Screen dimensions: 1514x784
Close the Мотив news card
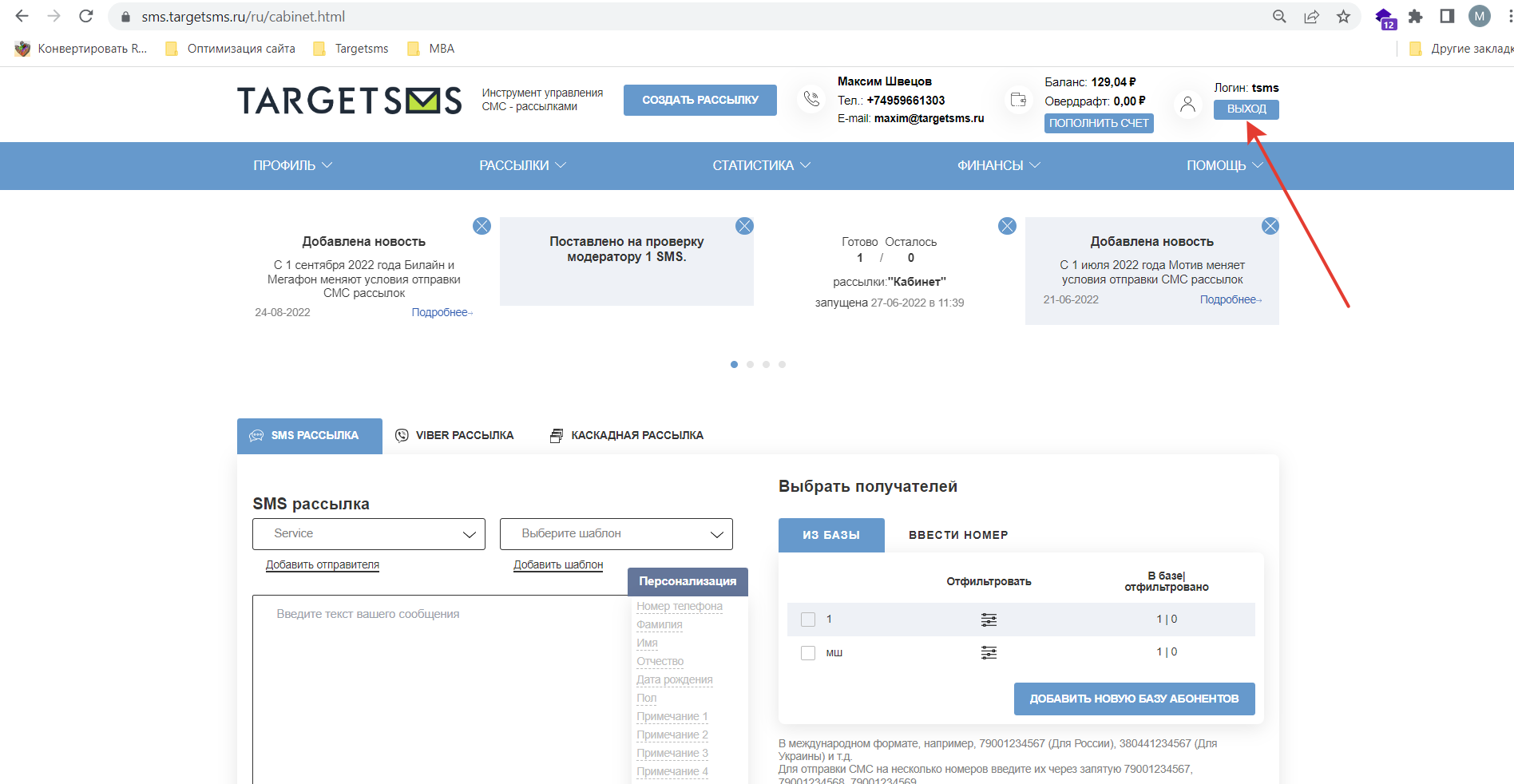click(1270, 226)
